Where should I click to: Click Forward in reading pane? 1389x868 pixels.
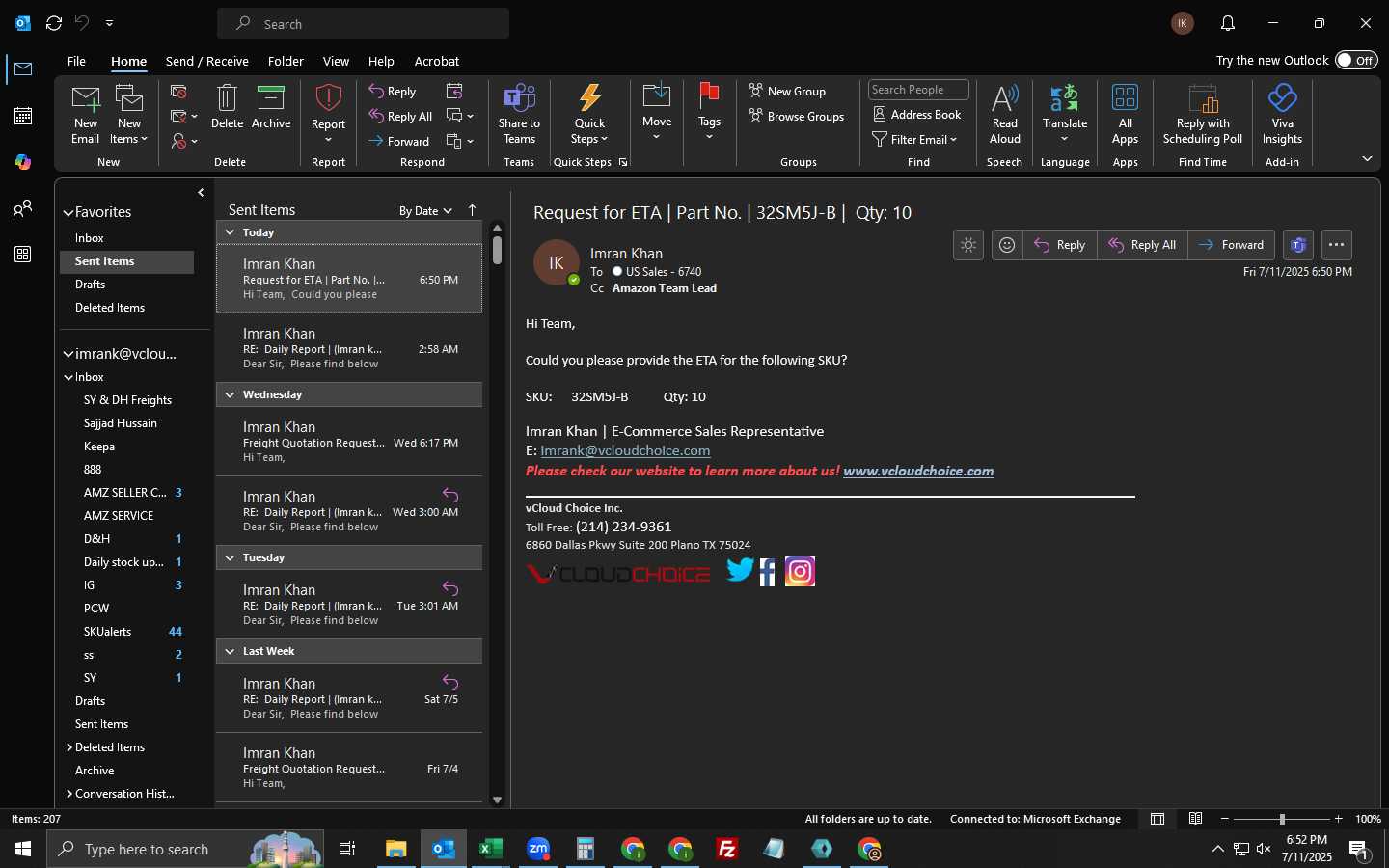click(x=1231, y=245)
